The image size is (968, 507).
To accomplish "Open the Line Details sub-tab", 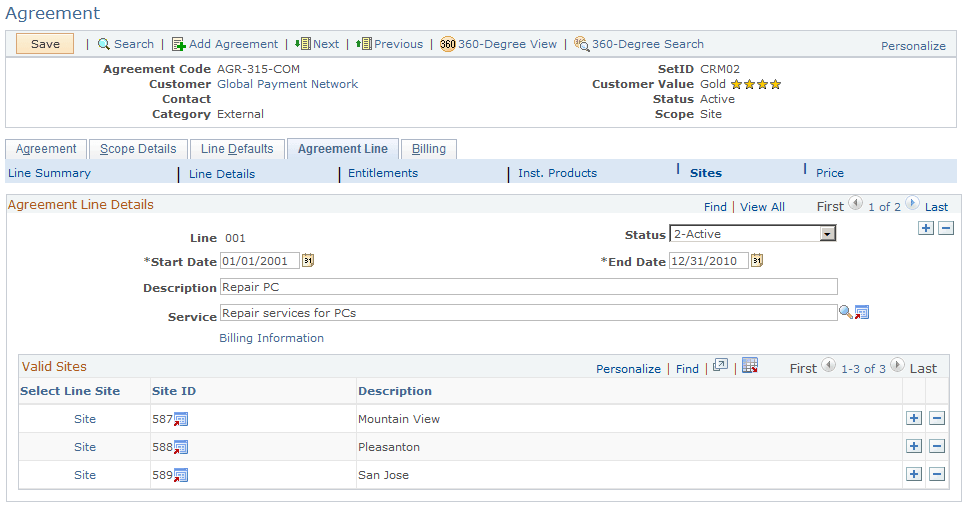I will point(222,174).
